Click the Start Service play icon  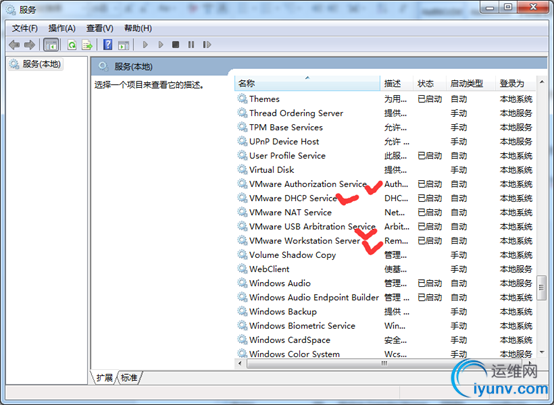pyautogui.click(x=145, y=45)
